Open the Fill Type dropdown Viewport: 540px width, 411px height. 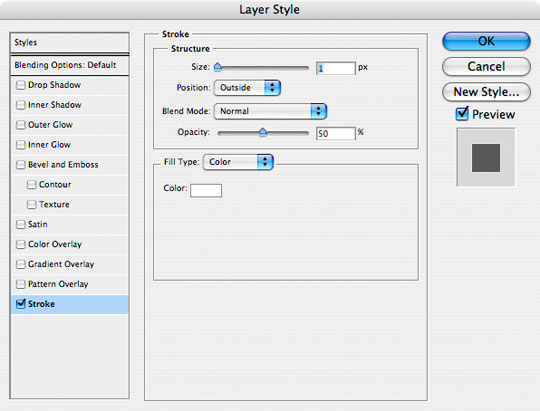coord(238,162)
